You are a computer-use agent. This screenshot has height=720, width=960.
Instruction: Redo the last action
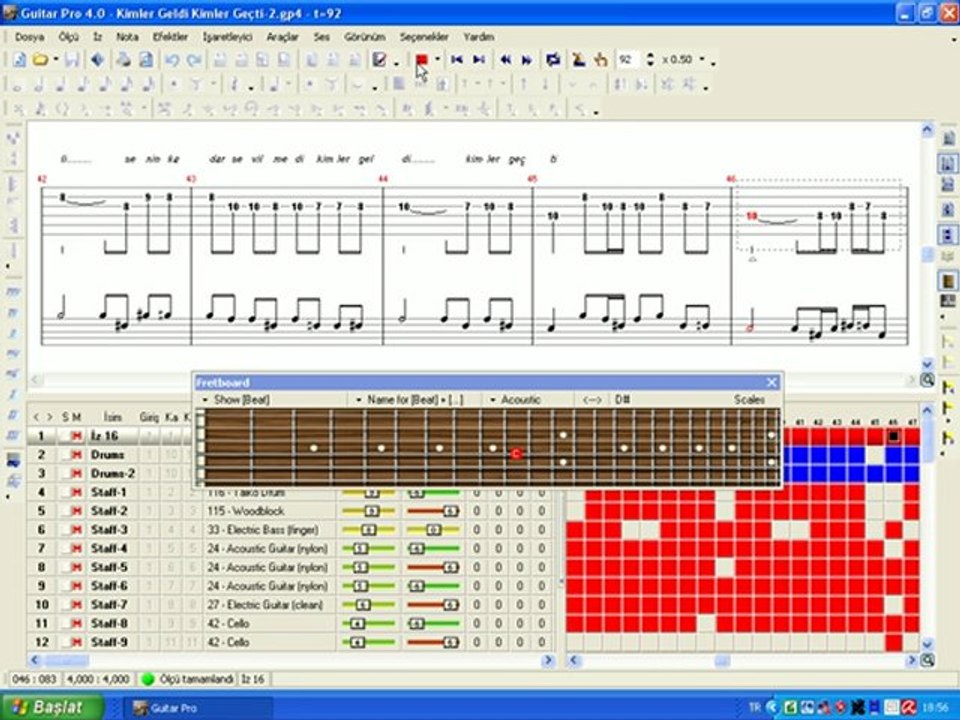click(194, 59)
